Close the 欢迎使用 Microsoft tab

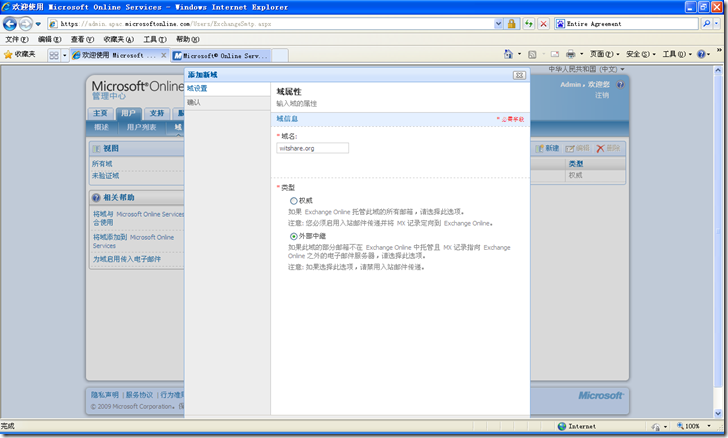[x=163, y=55]
